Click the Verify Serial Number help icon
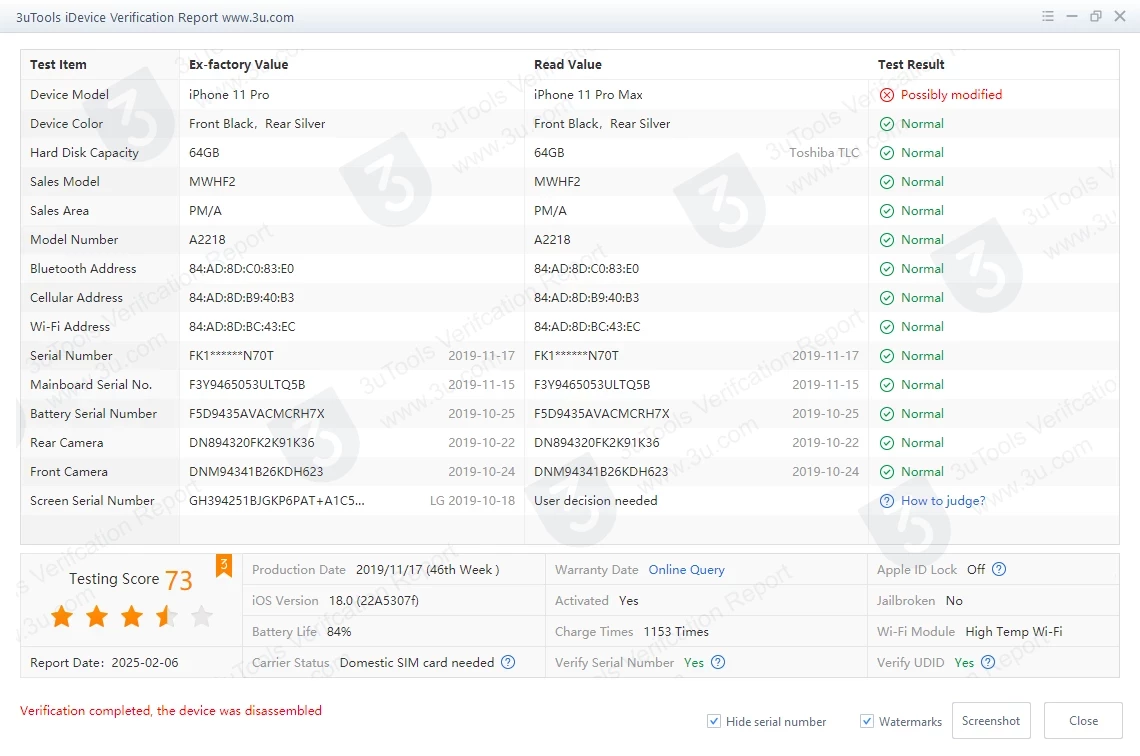This screenshot has height=756, width=1140. 718,662
